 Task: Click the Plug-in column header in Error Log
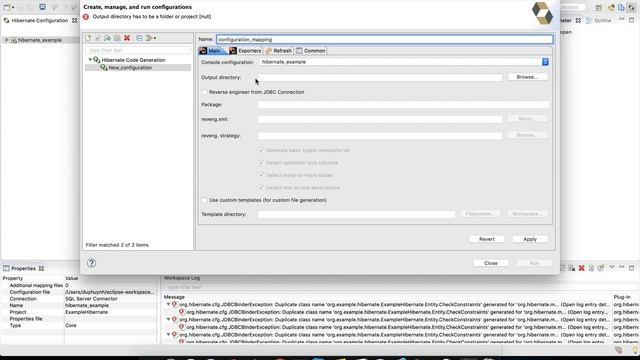coord(622,297)
